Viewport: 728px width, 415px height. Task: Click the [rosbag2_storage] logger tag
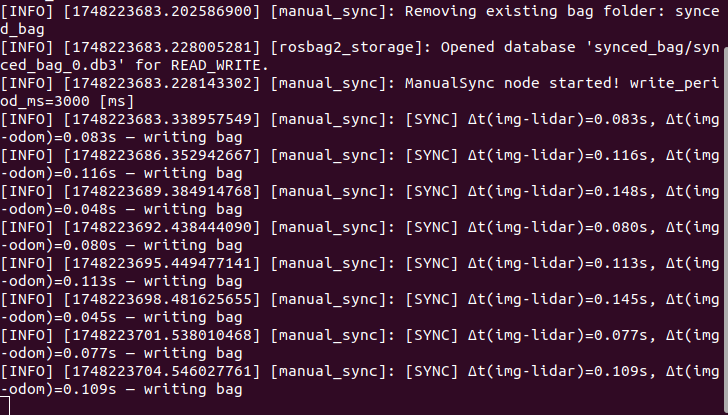pos(337,48)
